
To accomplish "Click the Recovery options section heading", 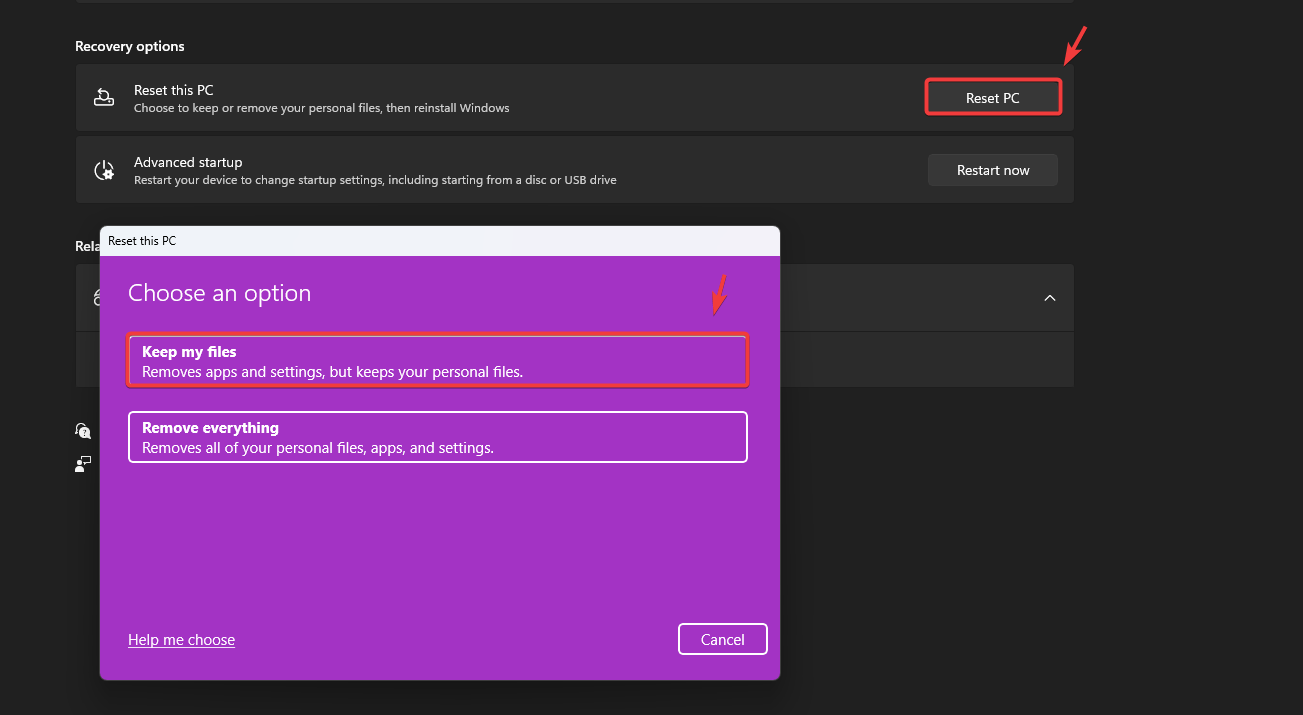I will pyautogui.click(x=130, y=46).
